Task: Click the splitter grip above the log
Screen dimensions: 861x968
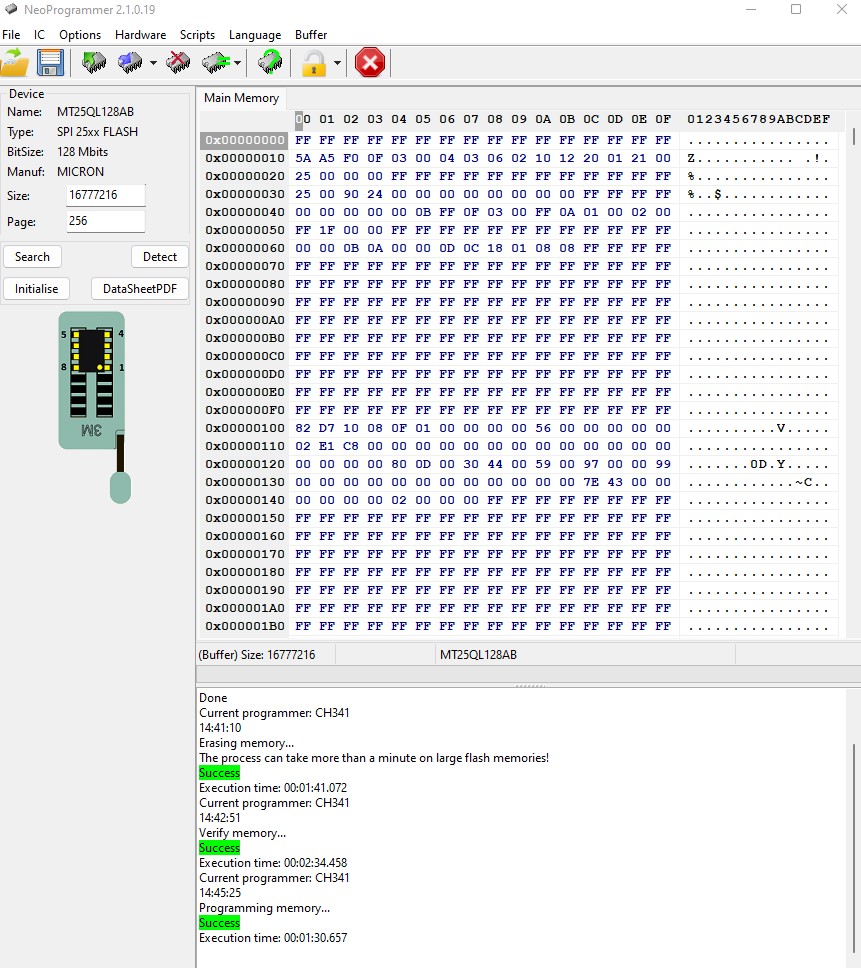Action: tap(530, 686)
